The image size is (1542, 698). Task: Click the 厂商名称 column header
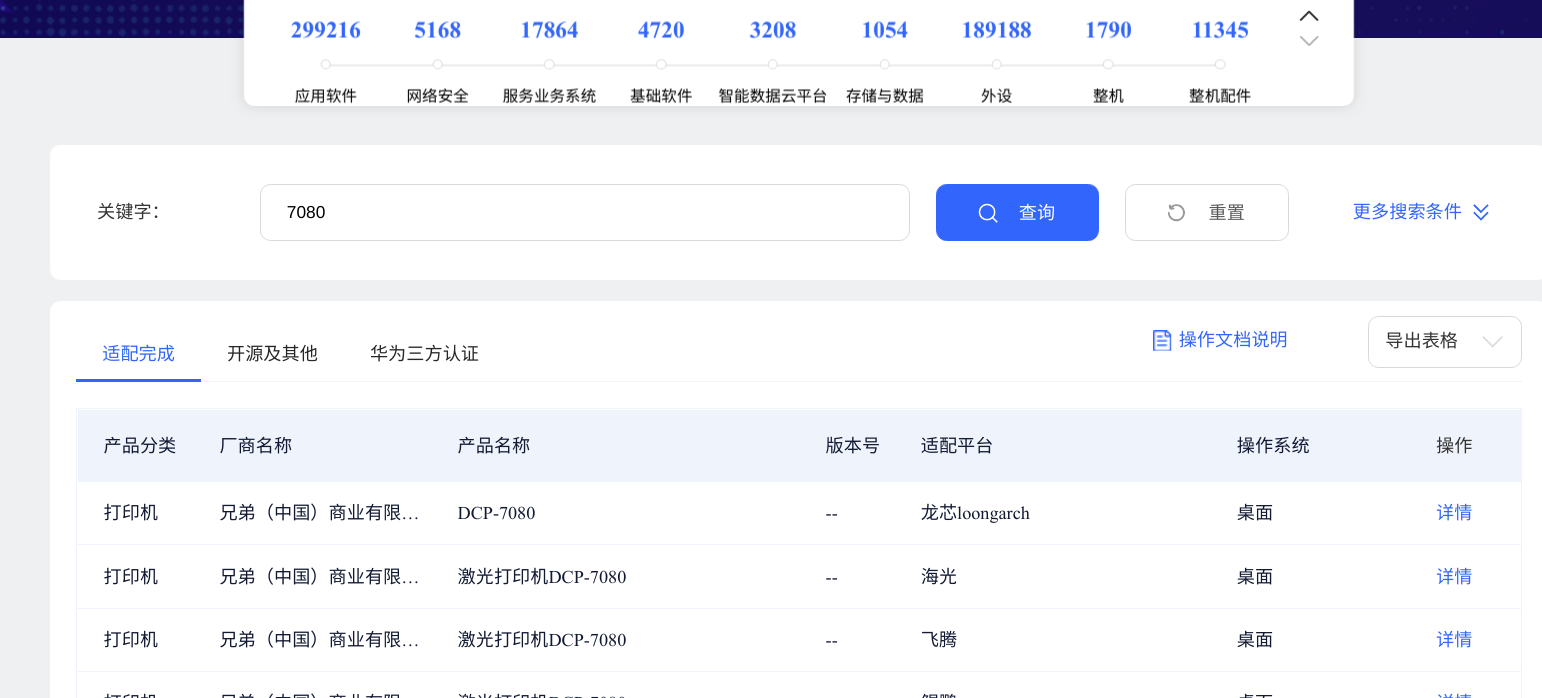tap(256, 446)
